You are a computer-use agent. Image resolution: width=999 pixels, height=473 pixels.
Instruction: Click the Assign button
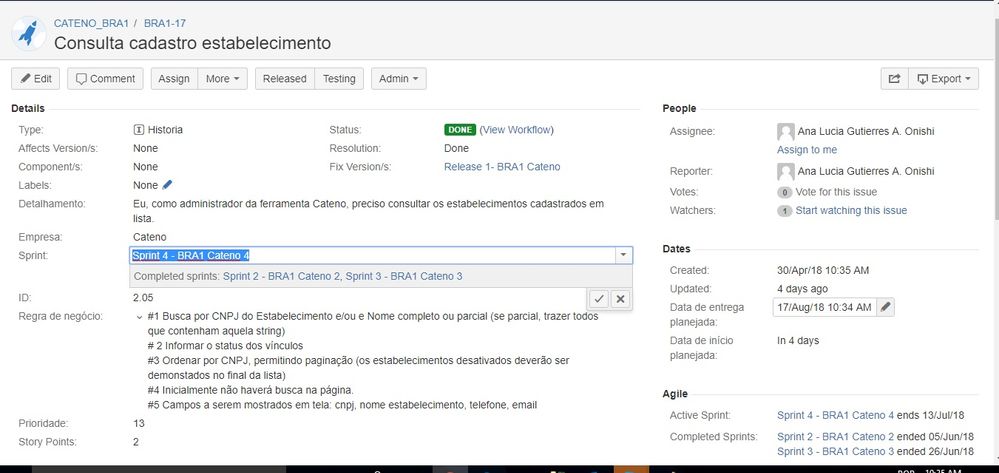point(174,79)
